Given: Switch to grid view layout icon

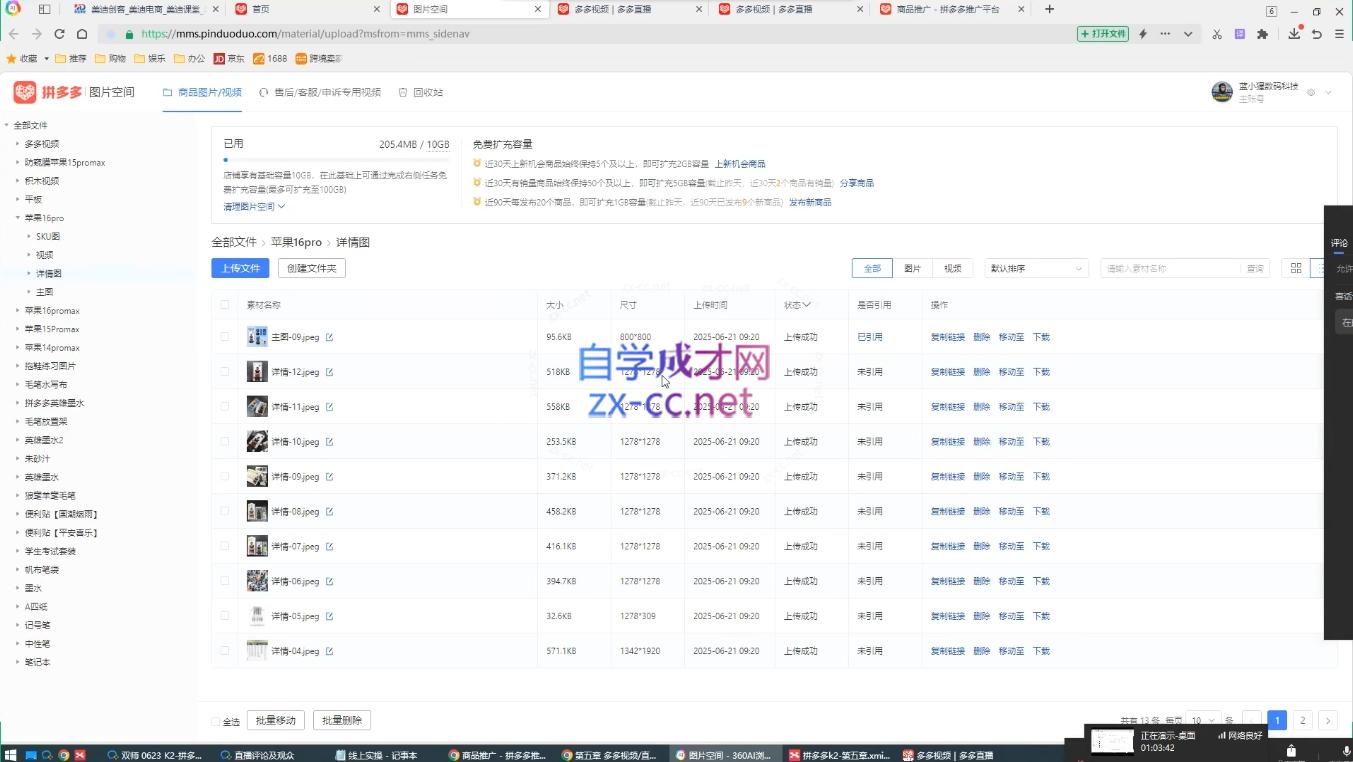Looking at the screenshot, I should (x=1296, y=268).
